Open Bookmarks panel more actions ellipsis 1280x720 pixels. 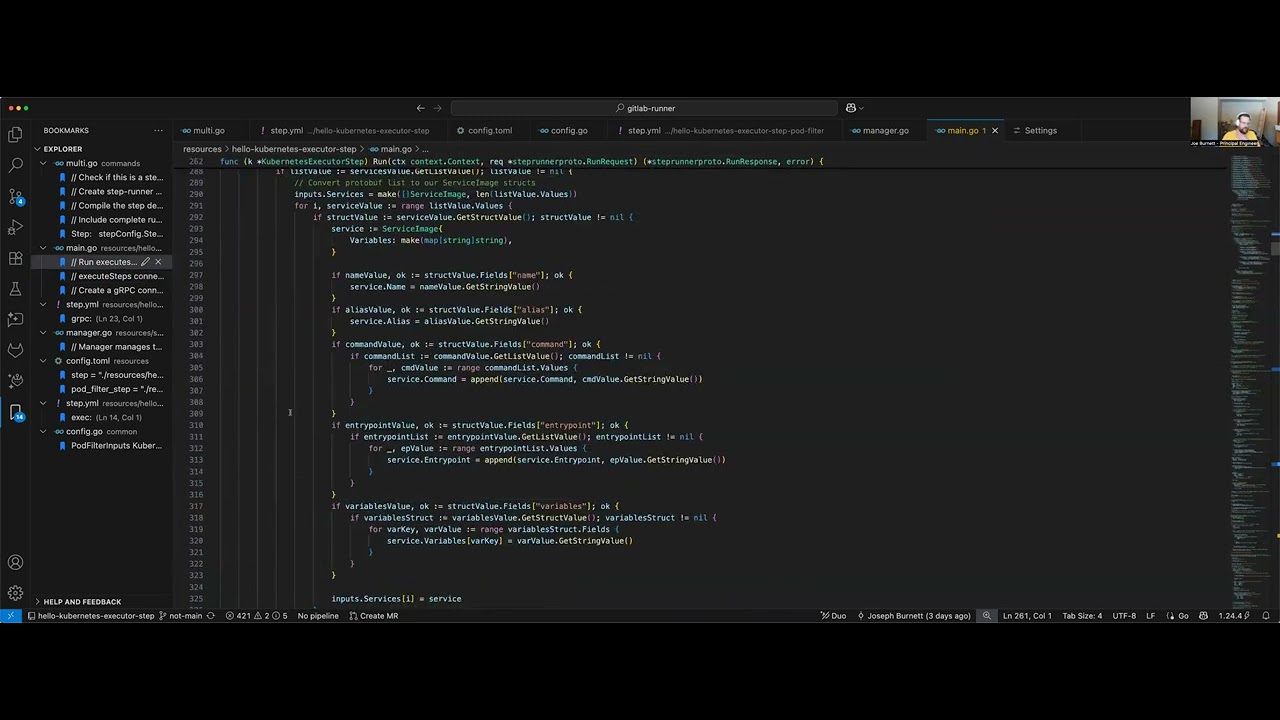tap(158, 130)
